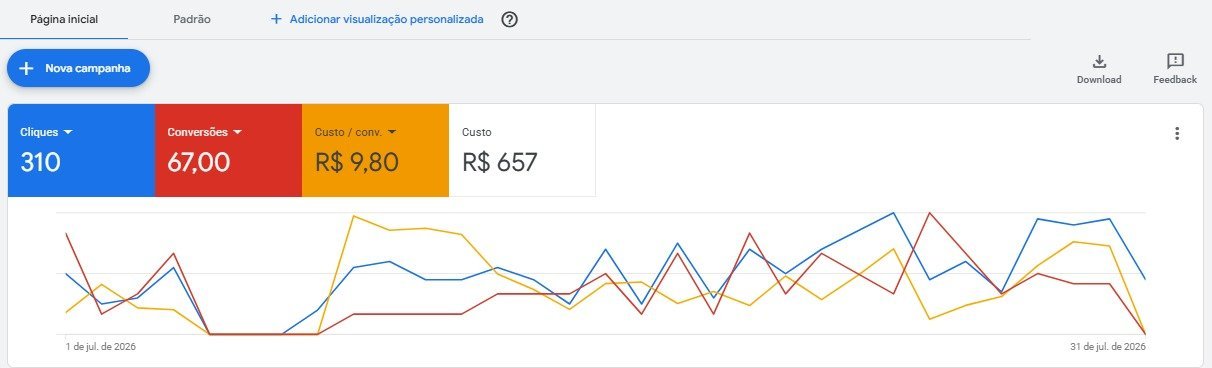
Task: Click the Download arrow icon
Action: coord(1099,62)
